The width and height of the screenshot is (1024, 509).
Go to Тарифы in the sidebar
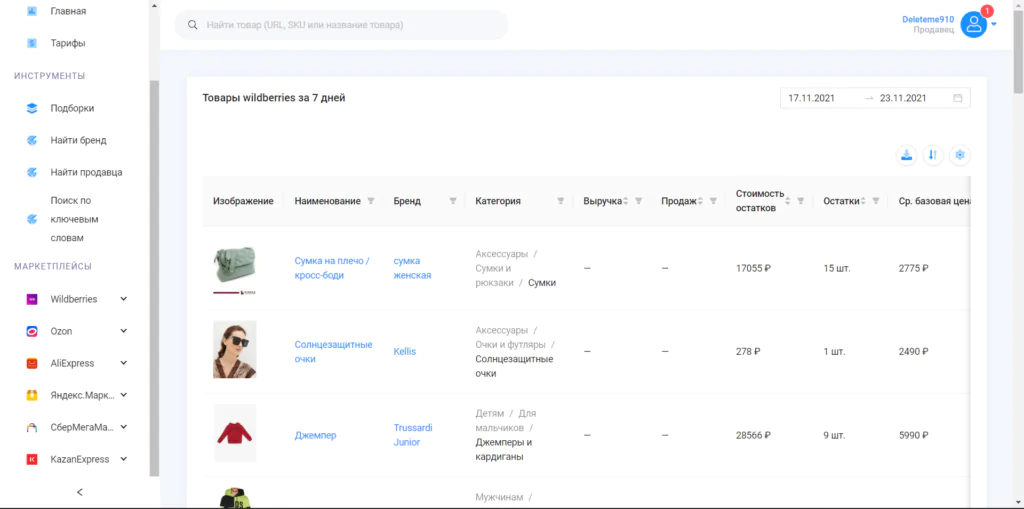click(68, 43)
